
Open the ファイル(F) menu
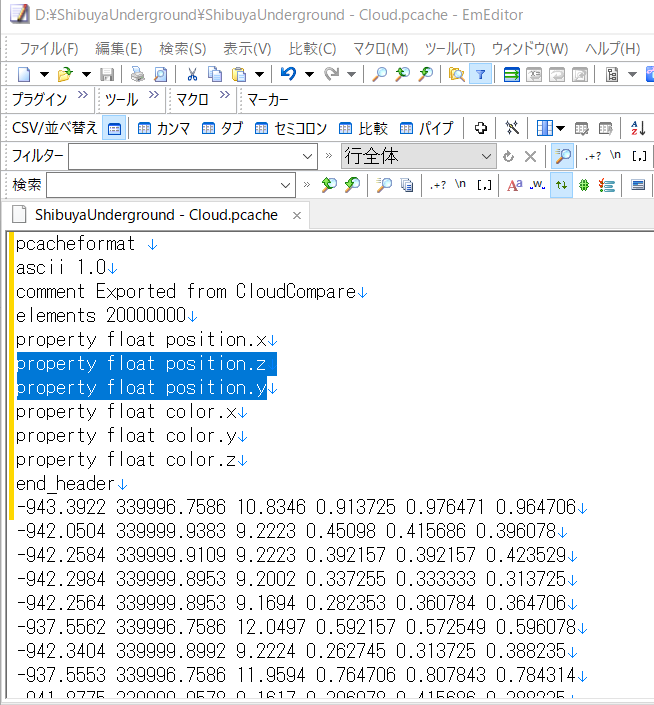pos(49,49)
